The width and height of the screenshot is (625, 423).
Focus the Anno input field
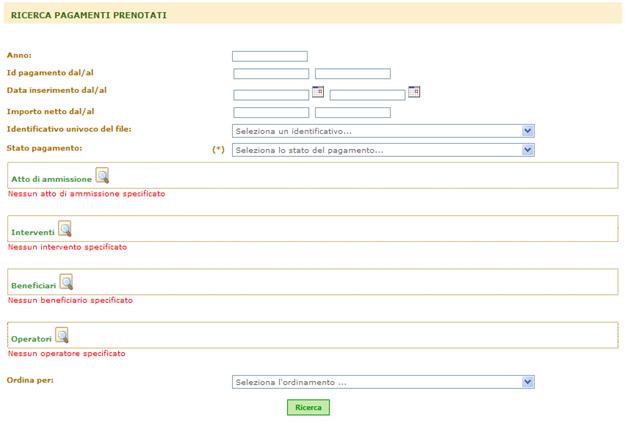coord(270,56)
